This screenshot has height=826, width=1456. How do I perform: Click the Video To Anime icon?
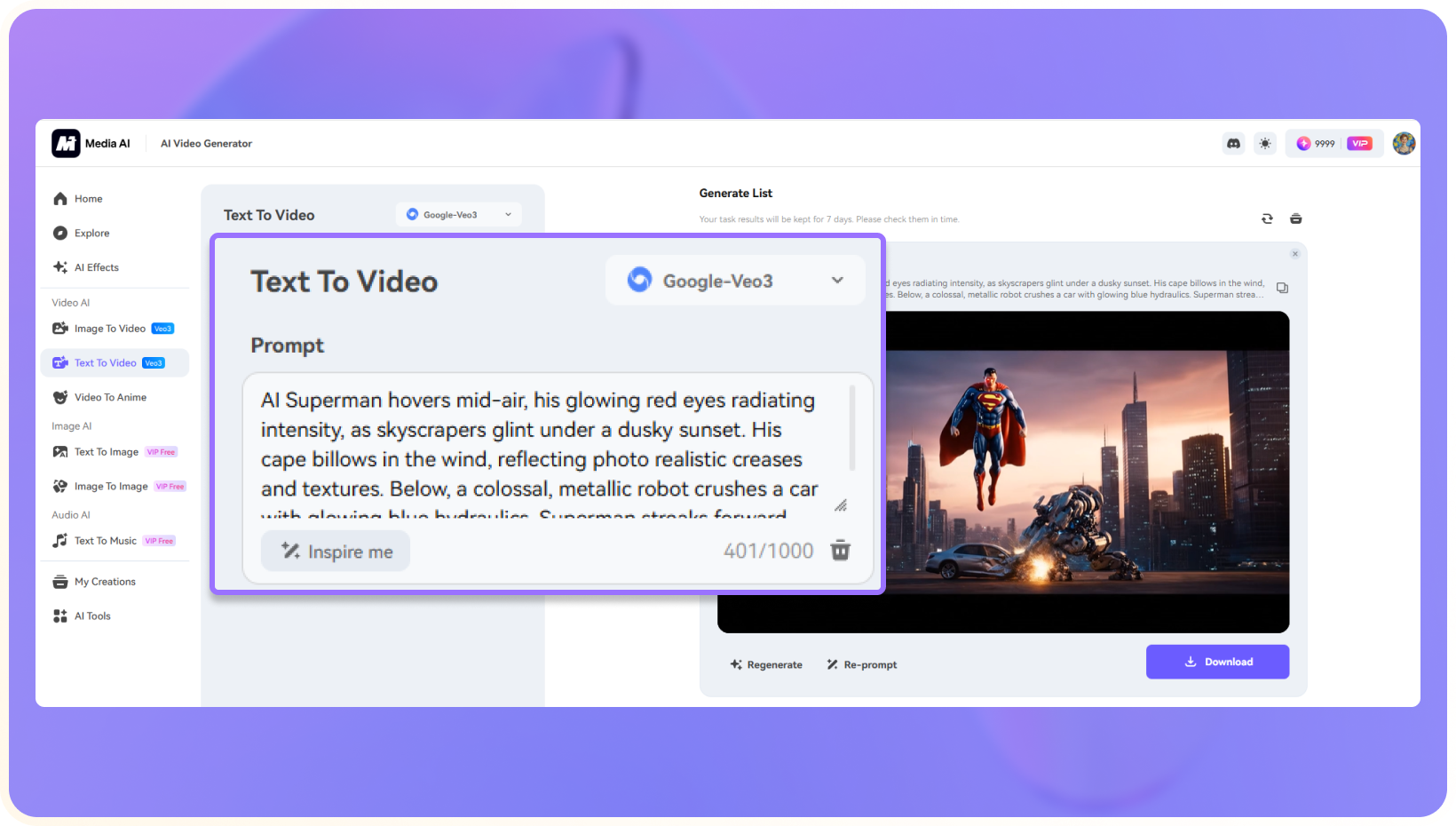[60, 397]
